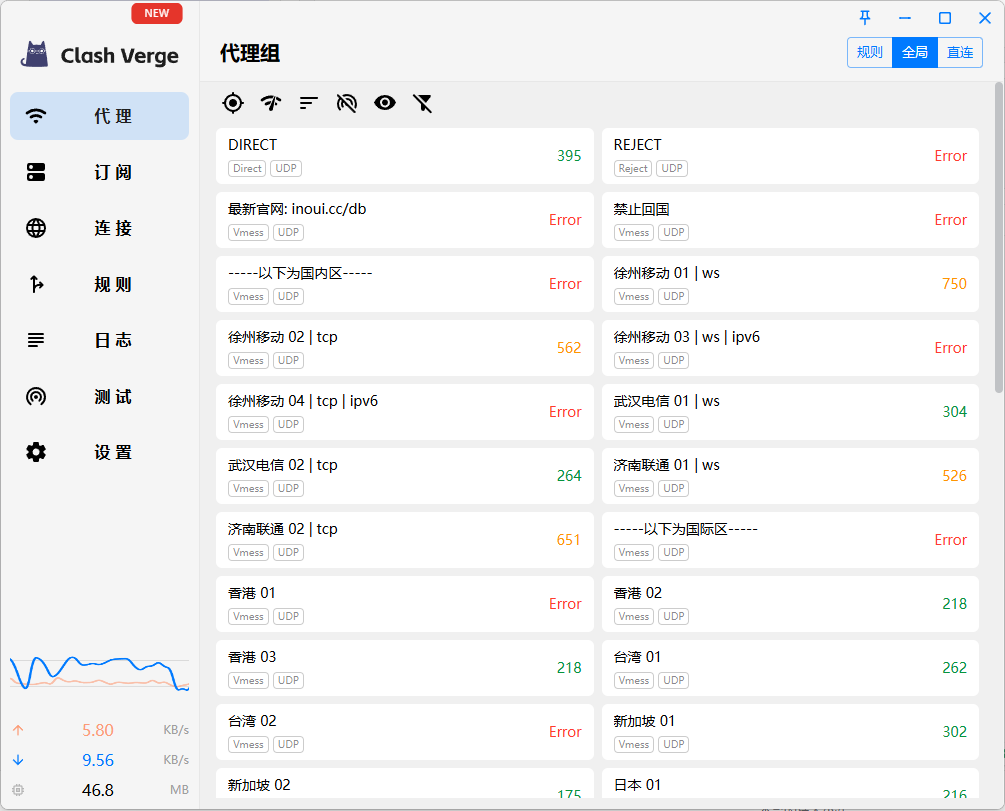The image size is (1005, 811).
Task: Switch proxy mode to 规则
Action: (x=869, y=51)
